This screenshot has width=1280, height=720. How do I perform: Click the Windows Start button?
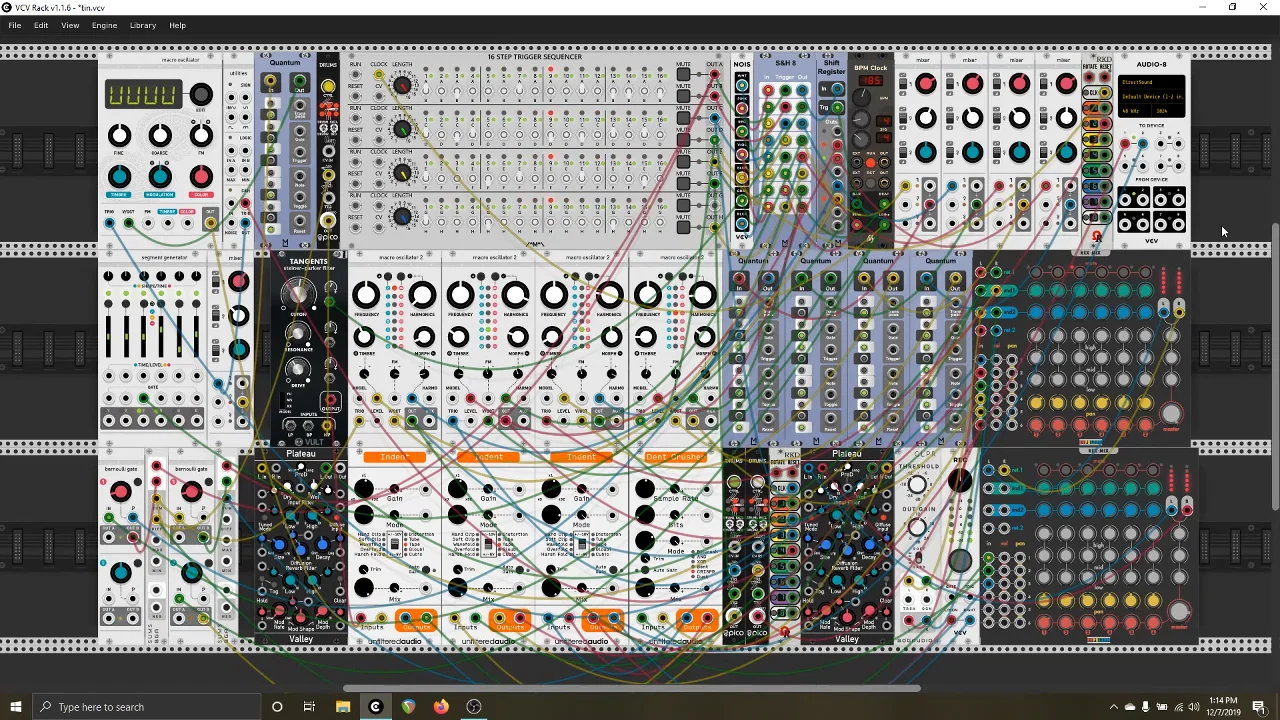click(15, 707)
